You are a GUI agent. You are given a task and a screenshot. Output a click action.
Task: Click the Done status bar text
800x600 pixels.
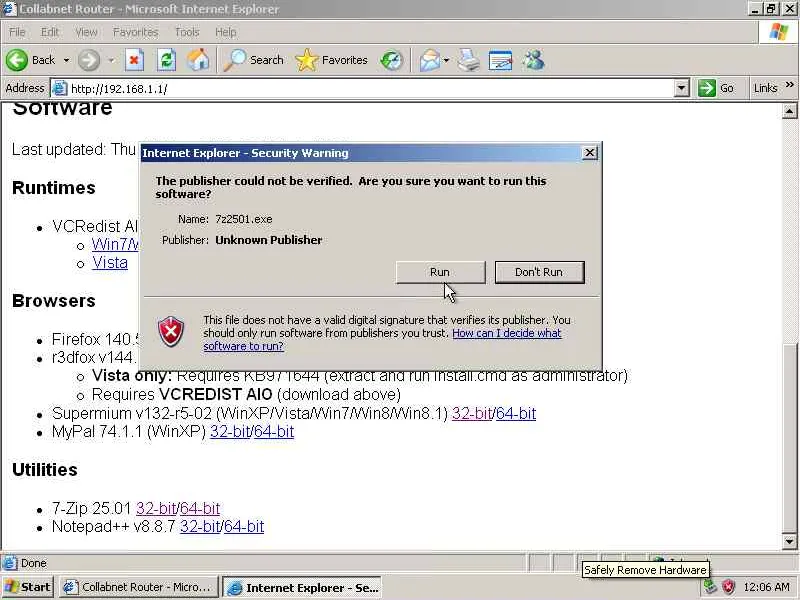tap(34, 563)
